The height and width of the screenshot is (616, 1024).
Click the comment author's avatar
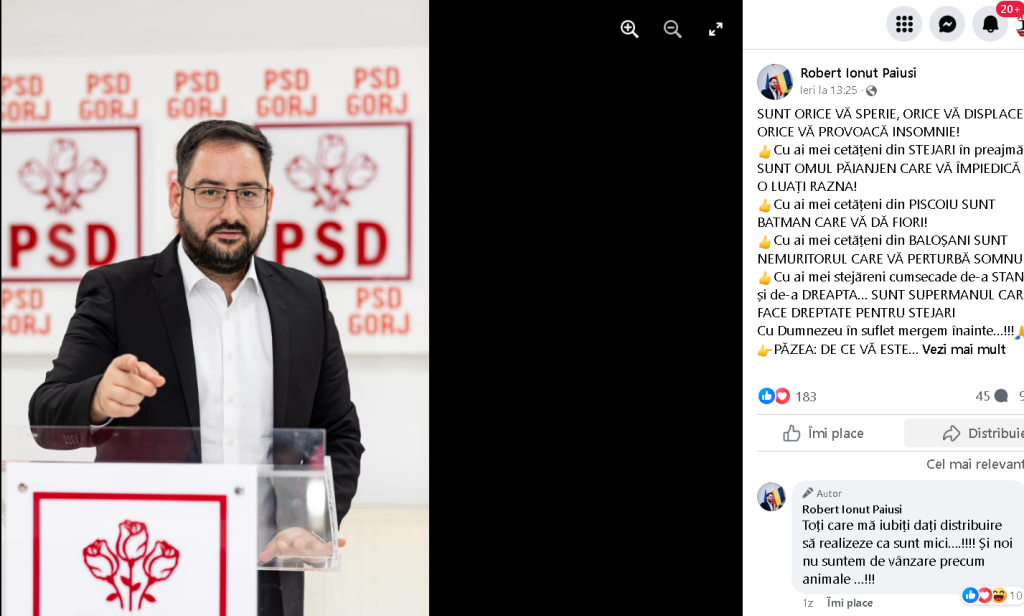click(x=771, y=496)
